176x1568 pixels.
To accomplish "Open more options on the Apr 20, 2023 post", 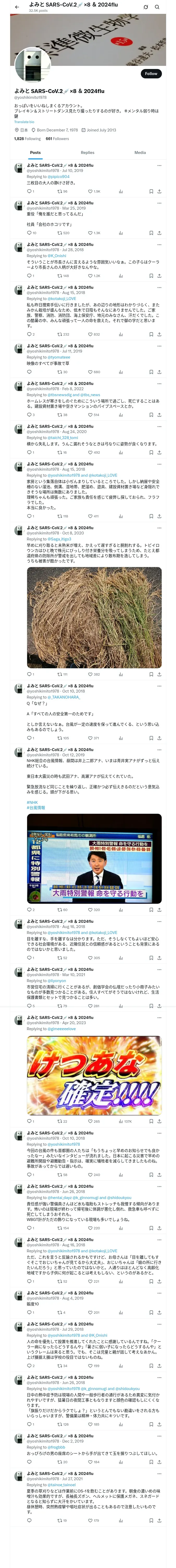I will pyautogui.click(x=160, y=1017).
